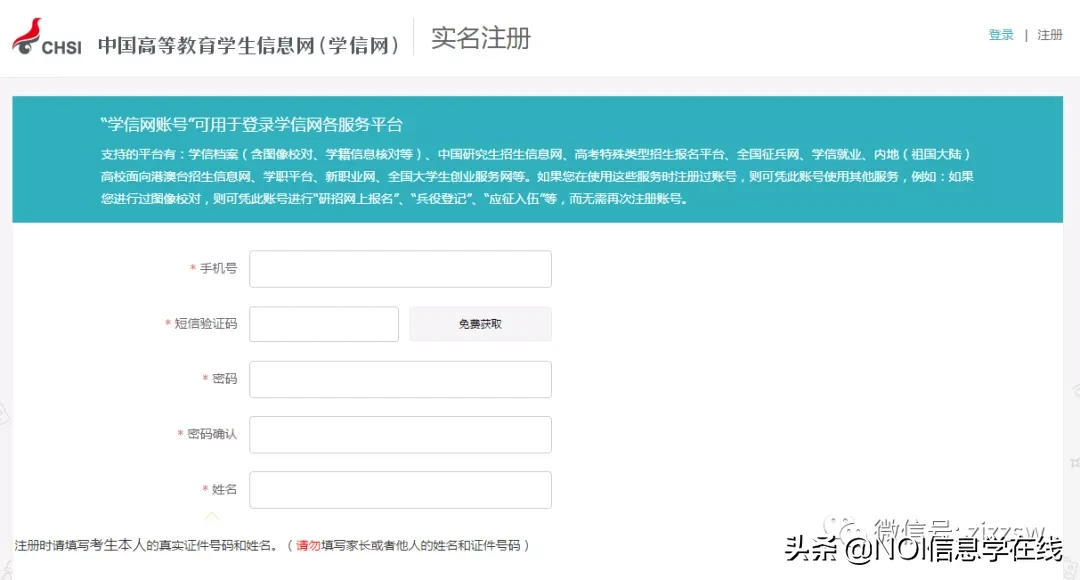Click the 免费获取 verification code button
The height and width of the screenshot is (580, 1080).
(x=480, y=323)
